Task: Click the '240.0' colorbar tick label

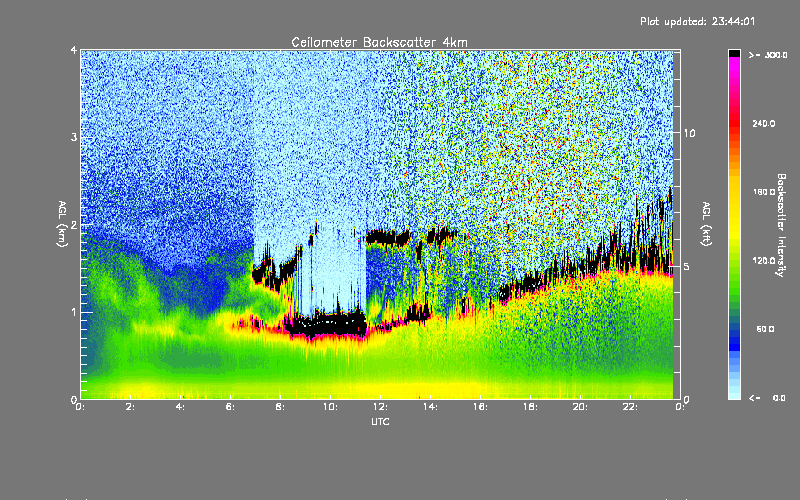Action: coord(764,123)
